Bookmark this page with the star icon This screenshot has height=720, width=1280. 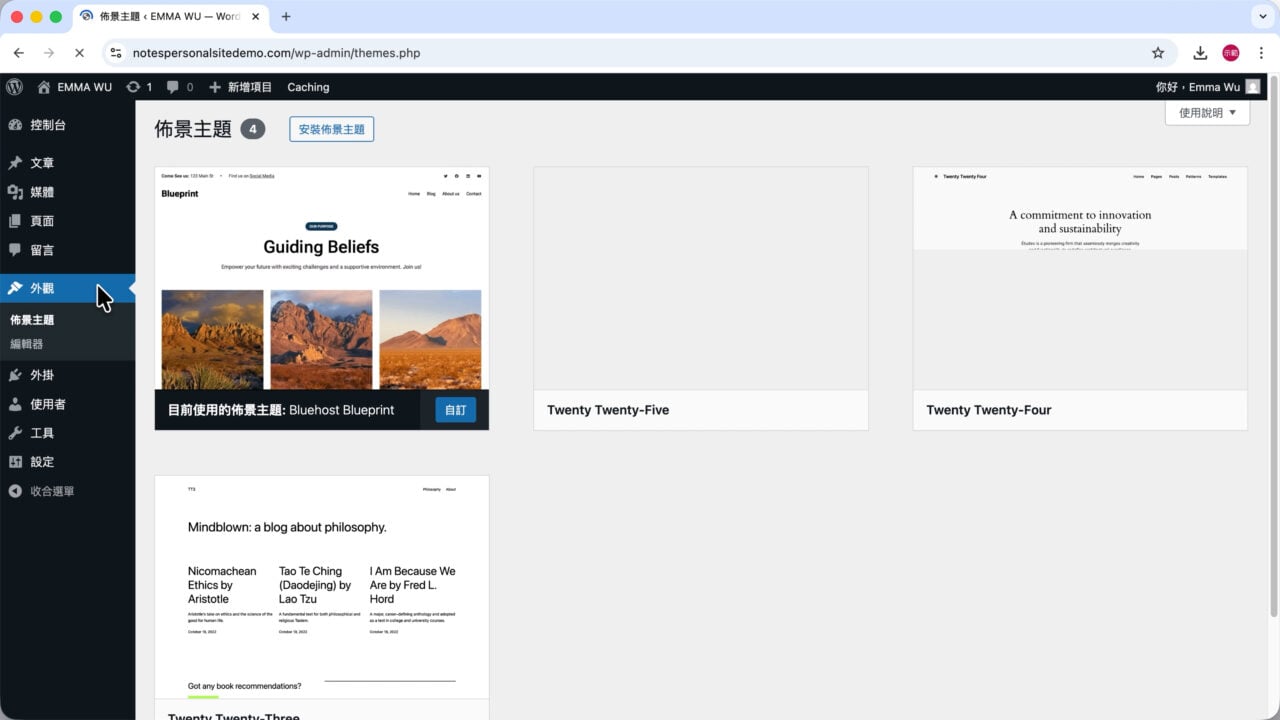[x=1158, y=53]
